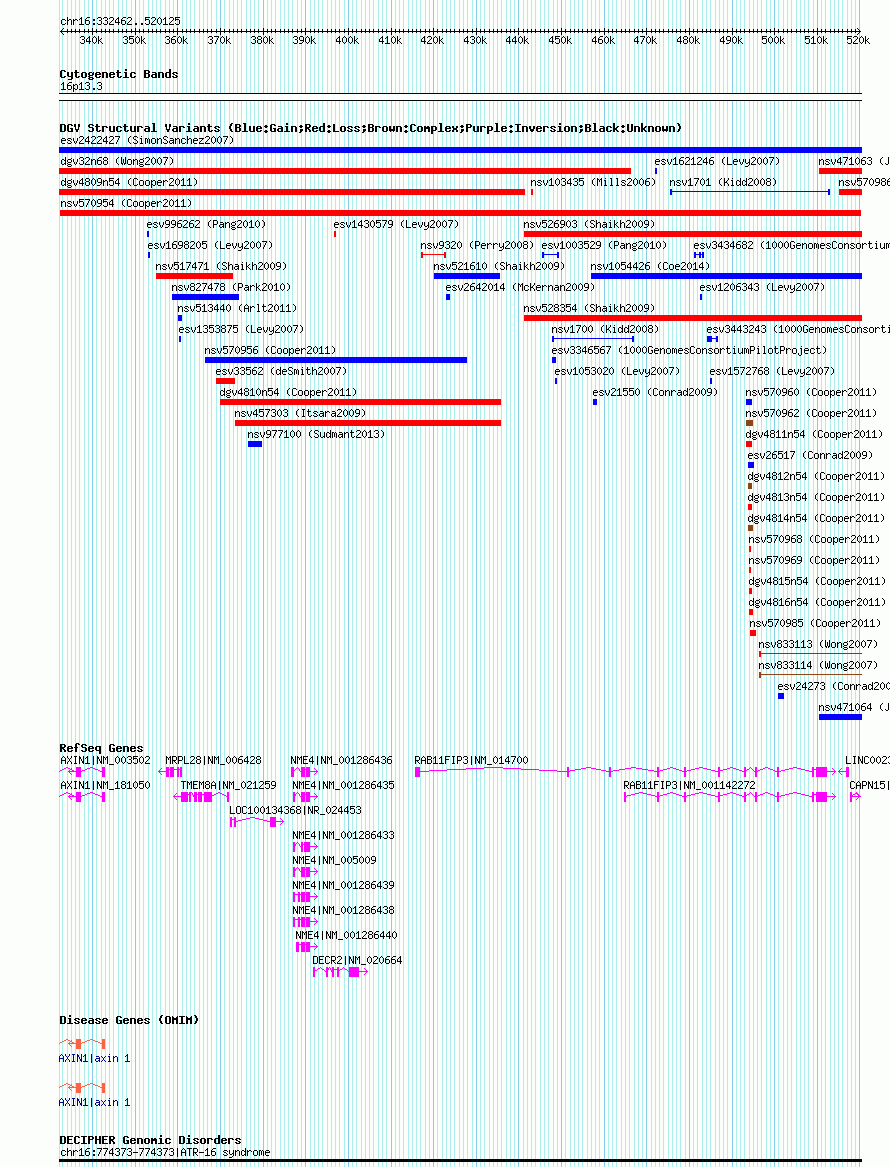Click the esv21550 (Conrad2009) label

(x=655, y=391)
